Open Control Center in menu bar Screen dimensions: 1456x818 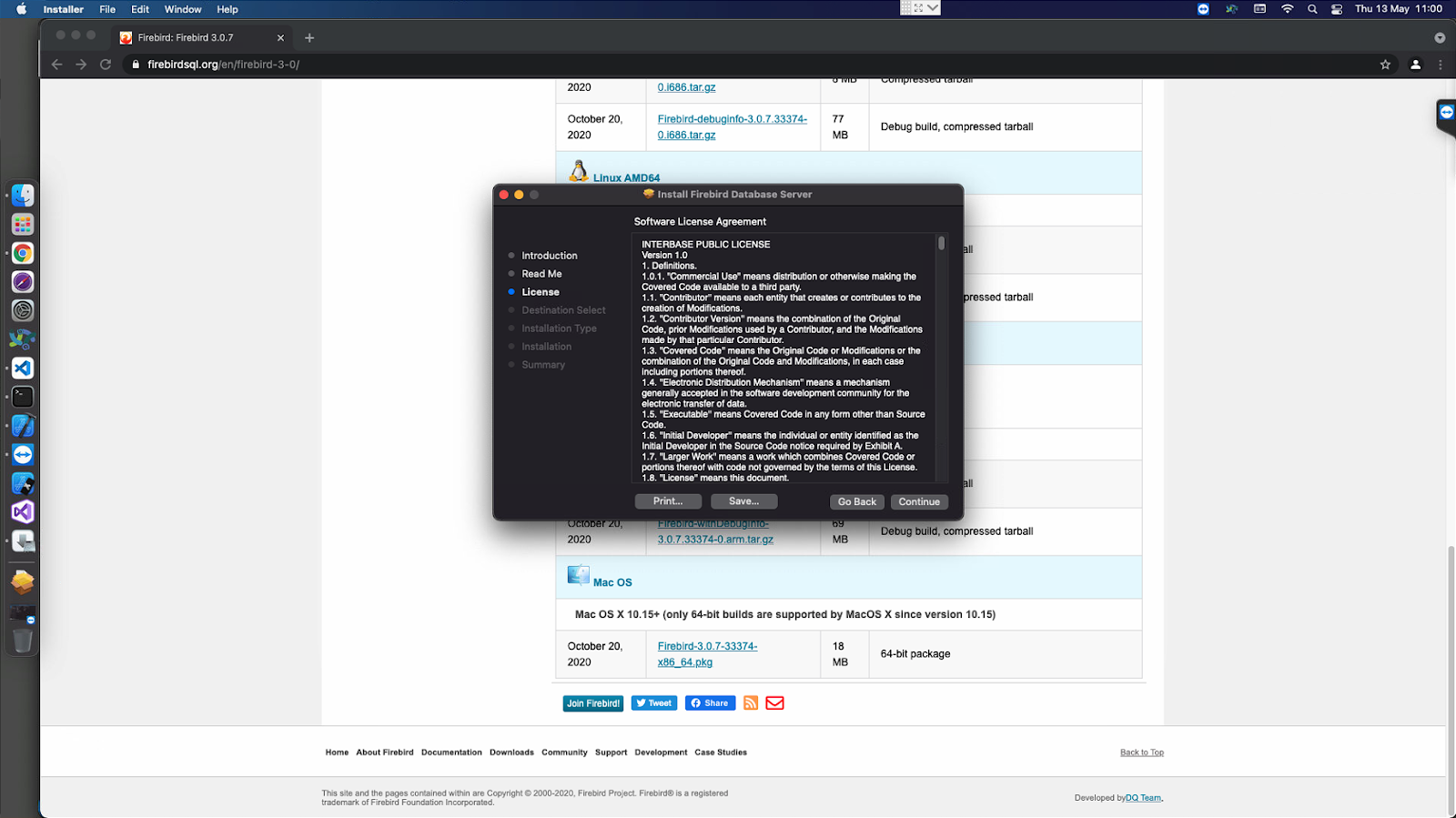(x=1337, y=9)
